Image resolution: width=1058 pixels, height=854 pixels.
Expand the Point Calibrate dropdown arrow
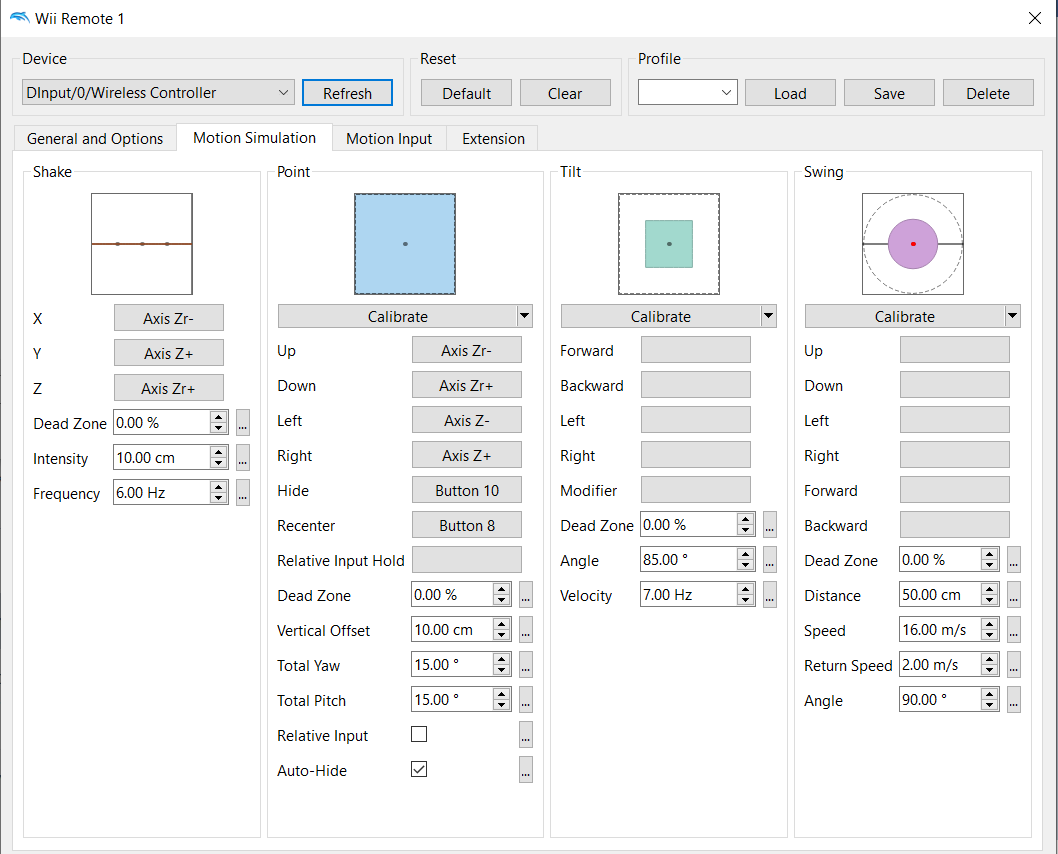click(x=524, y=316)
